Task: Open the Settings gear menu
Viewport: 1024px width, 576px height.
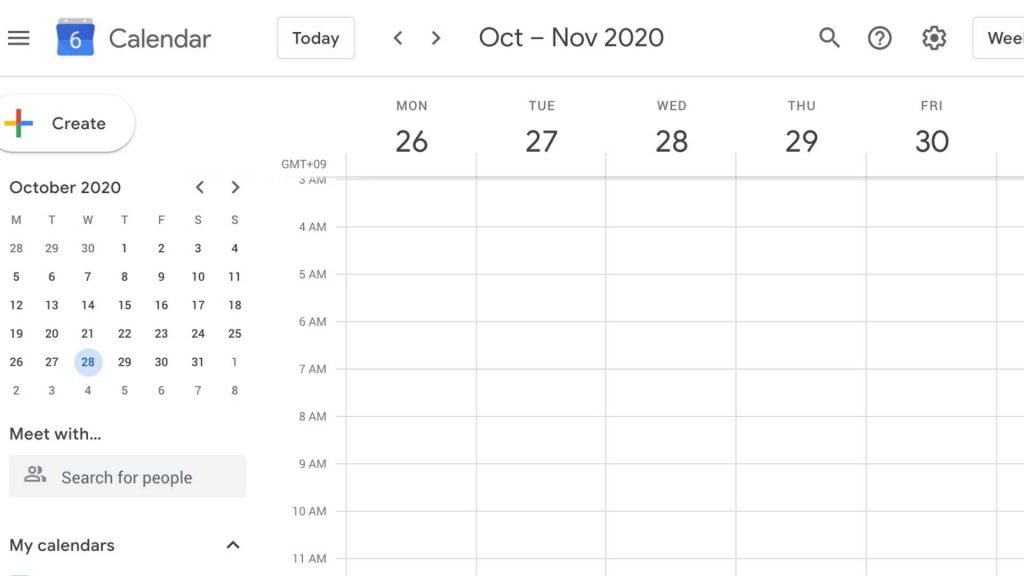Action: coord(934,38)
